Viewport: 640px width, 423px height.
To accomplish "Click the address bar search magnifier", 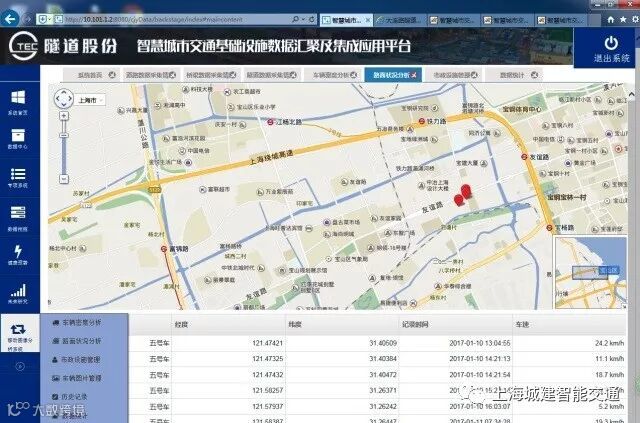I will tap(296, 19).
